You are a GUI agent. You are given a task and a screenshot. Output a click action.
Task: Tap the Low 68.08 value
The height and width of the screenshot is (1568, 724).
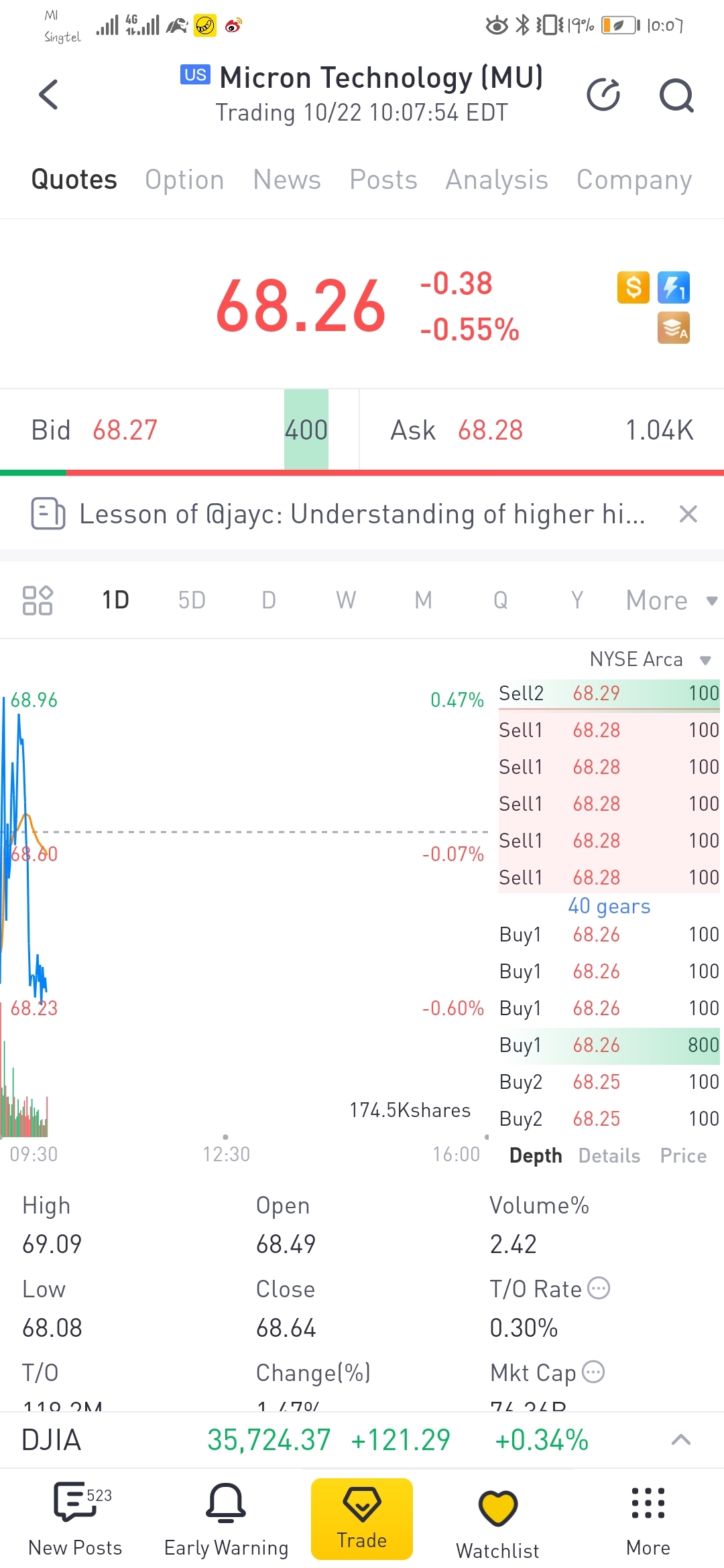coord(52,1327)
